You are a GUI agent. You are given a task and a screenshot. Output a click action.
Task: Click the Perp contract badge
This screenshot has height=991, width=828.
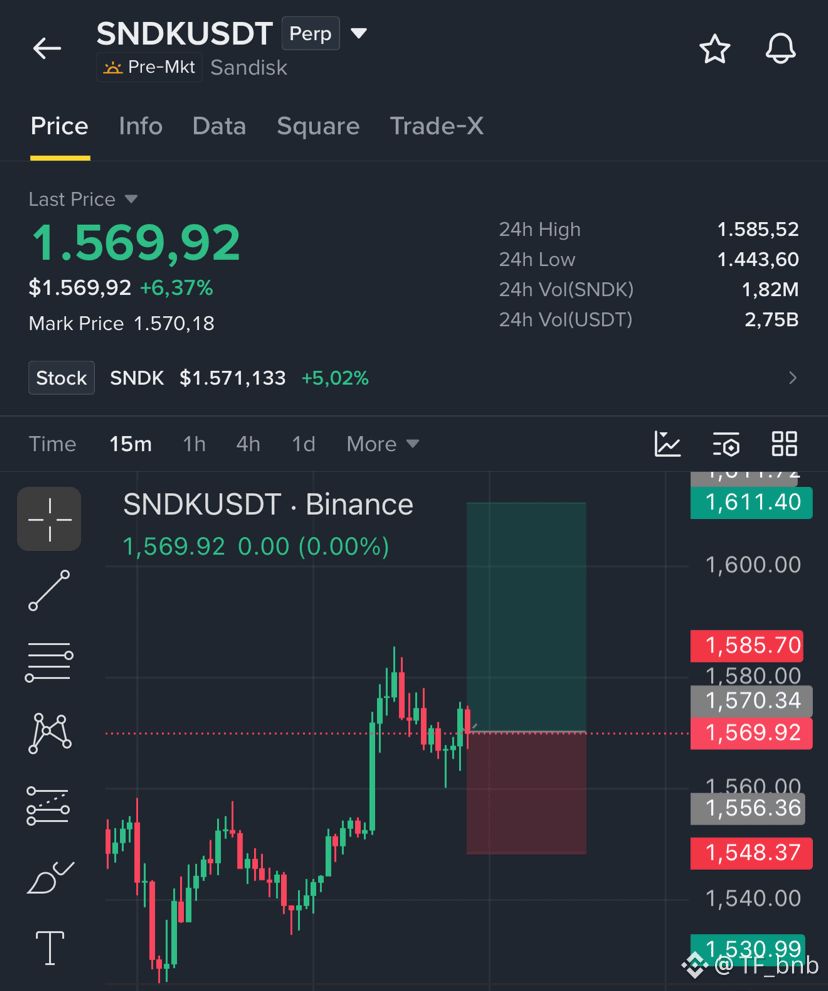coord(310,33)
